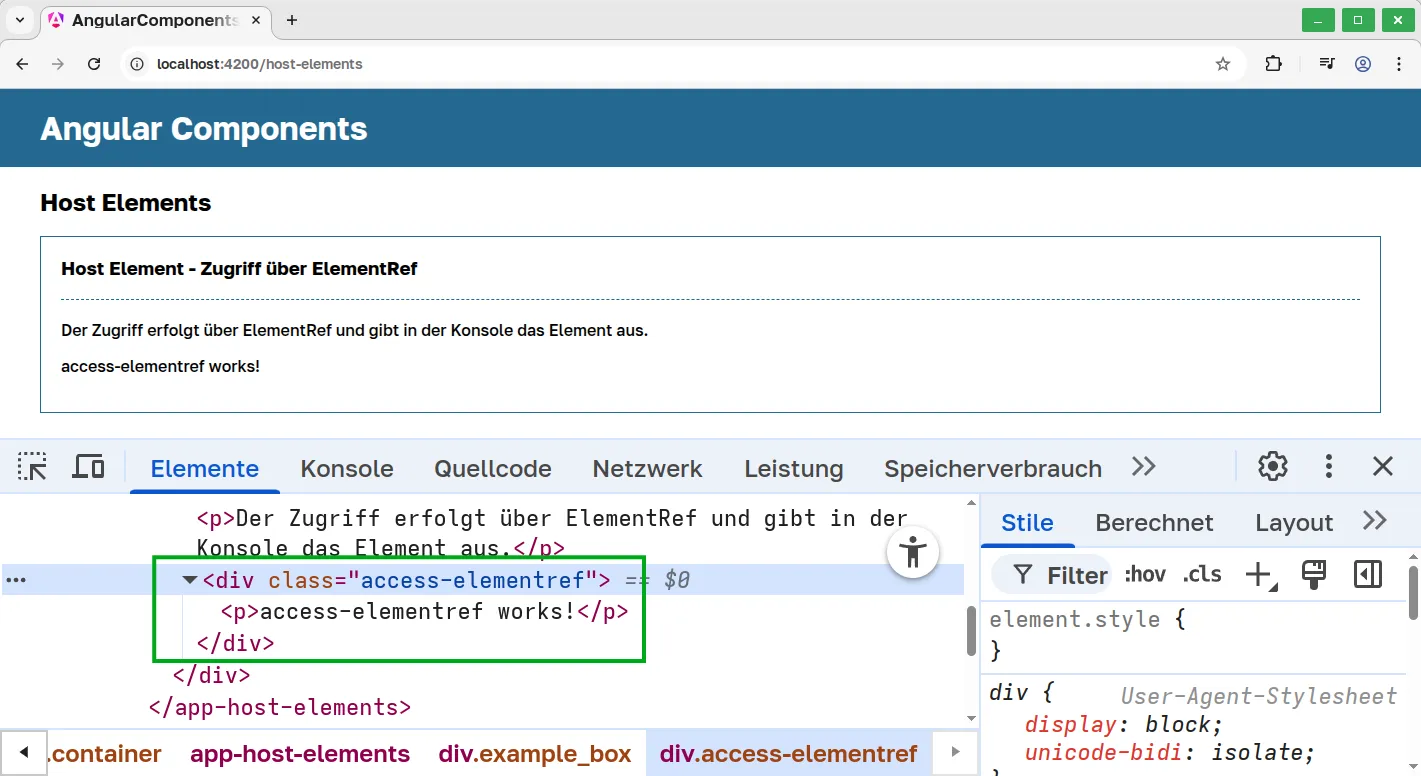Bookmark this page with the star
The width and height of the screenshot is (1421, 776).
click(x=1222, y=64)
